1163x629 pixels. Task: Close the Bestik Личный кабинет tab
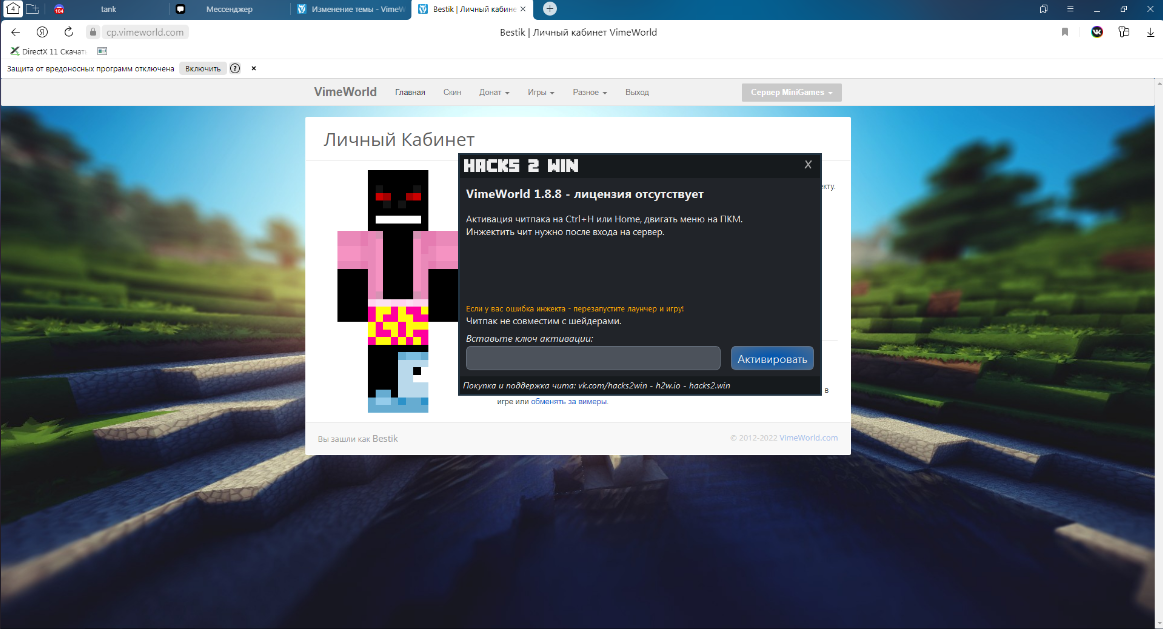point(523,9)
